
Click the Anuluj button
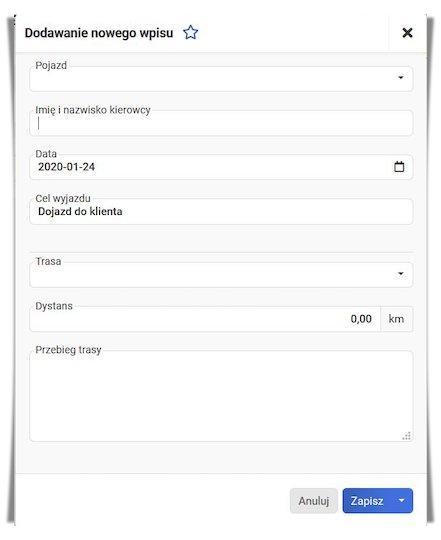pos(314,501)
